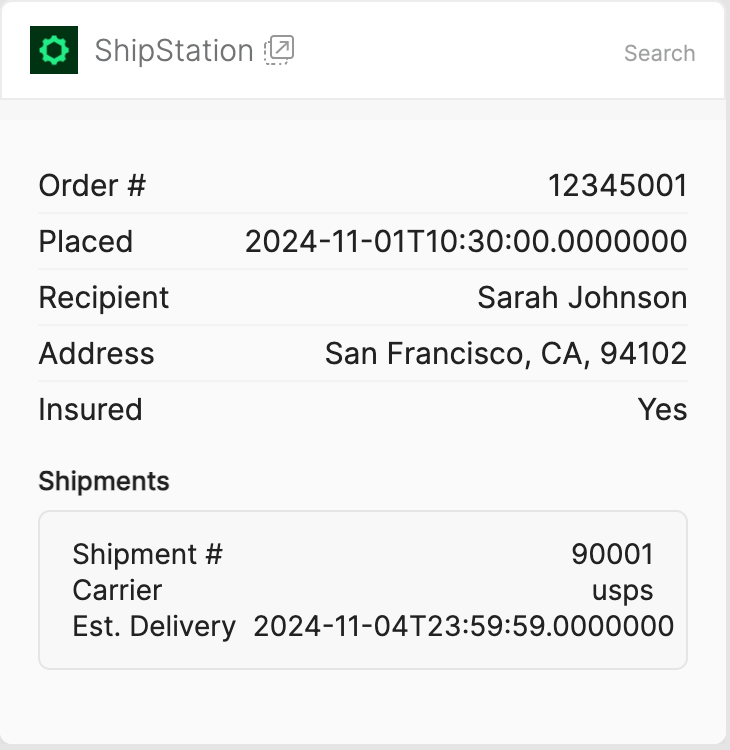Select shipment number 90001
730x750 pixels.
coord(612,554)
